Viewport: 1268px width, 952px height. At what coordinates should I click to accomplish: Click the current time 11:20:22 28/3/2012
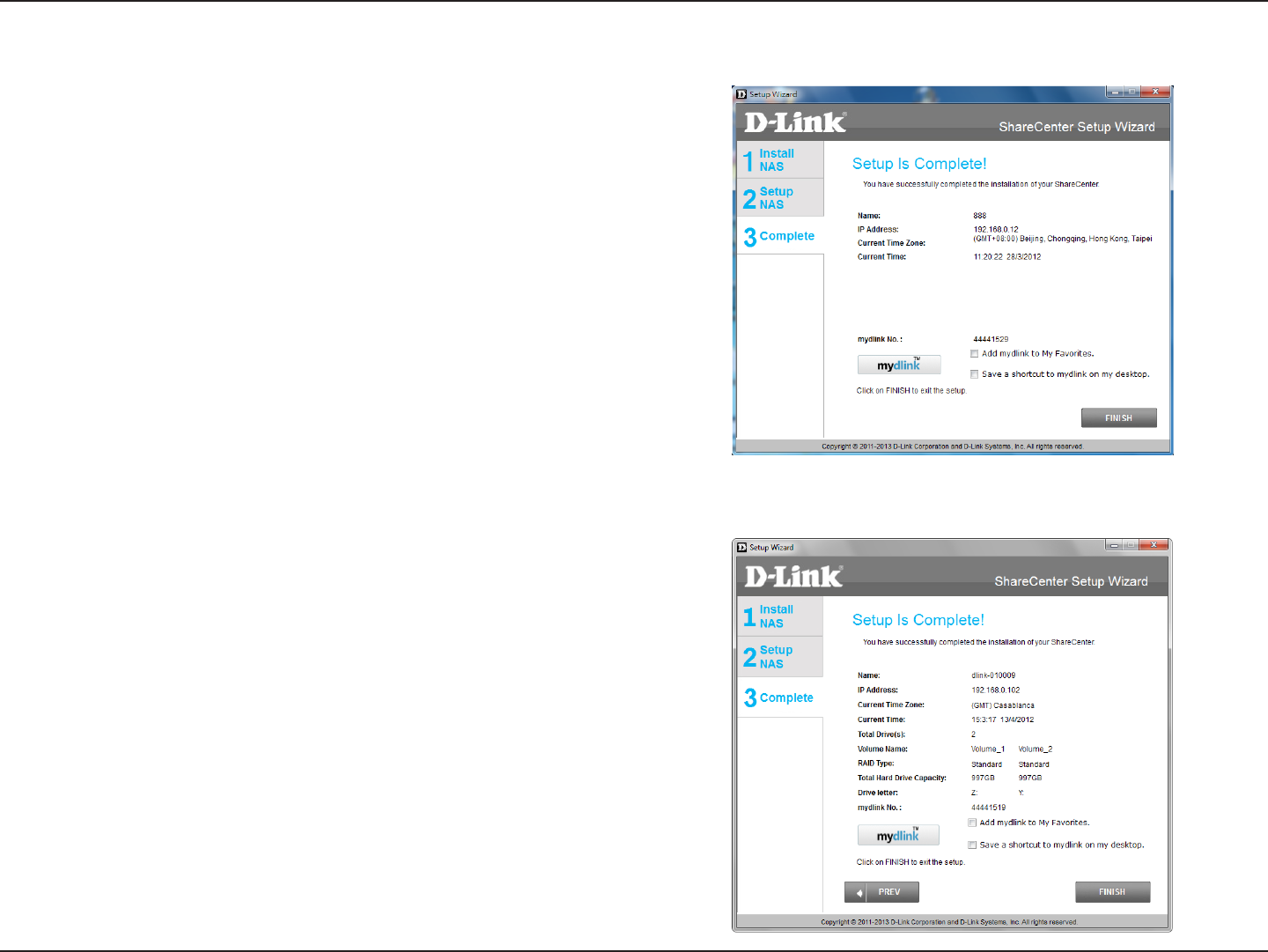pyautogui.click(x=1007, y=257)
